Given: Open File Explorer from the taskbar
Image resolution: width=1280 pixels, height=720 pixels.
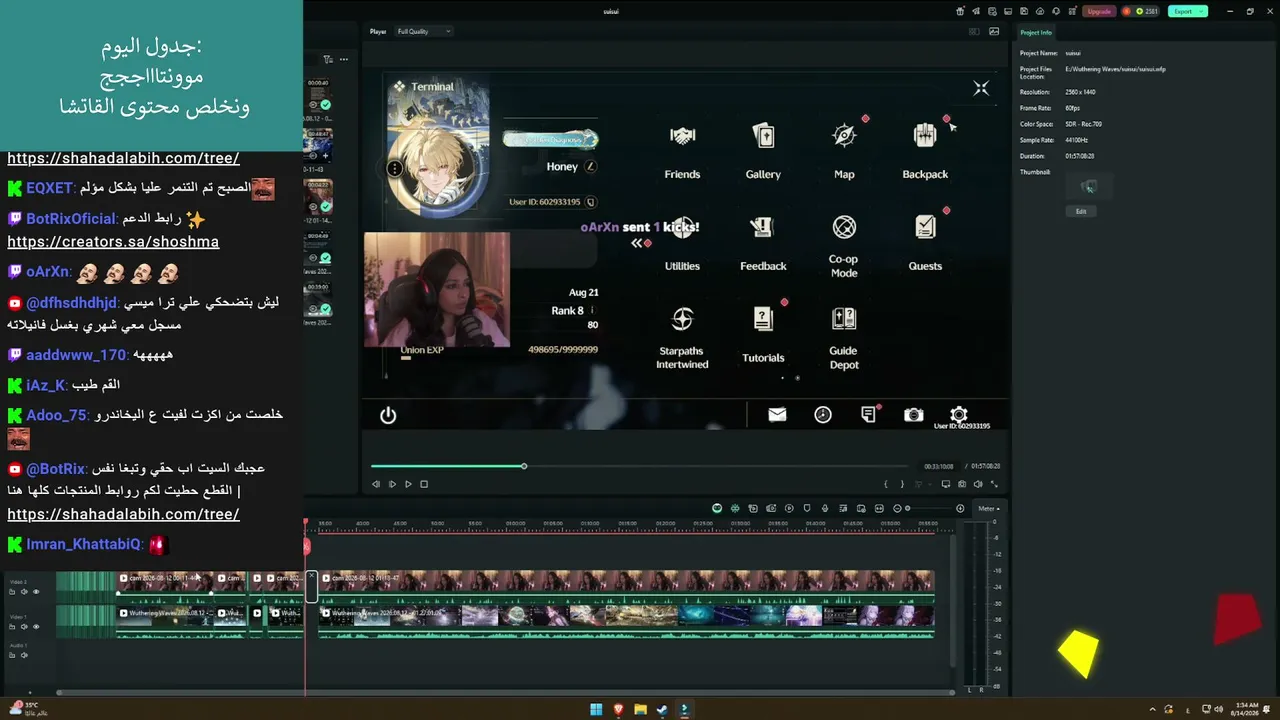Looking at the screenshot, I should coord(640,710).
